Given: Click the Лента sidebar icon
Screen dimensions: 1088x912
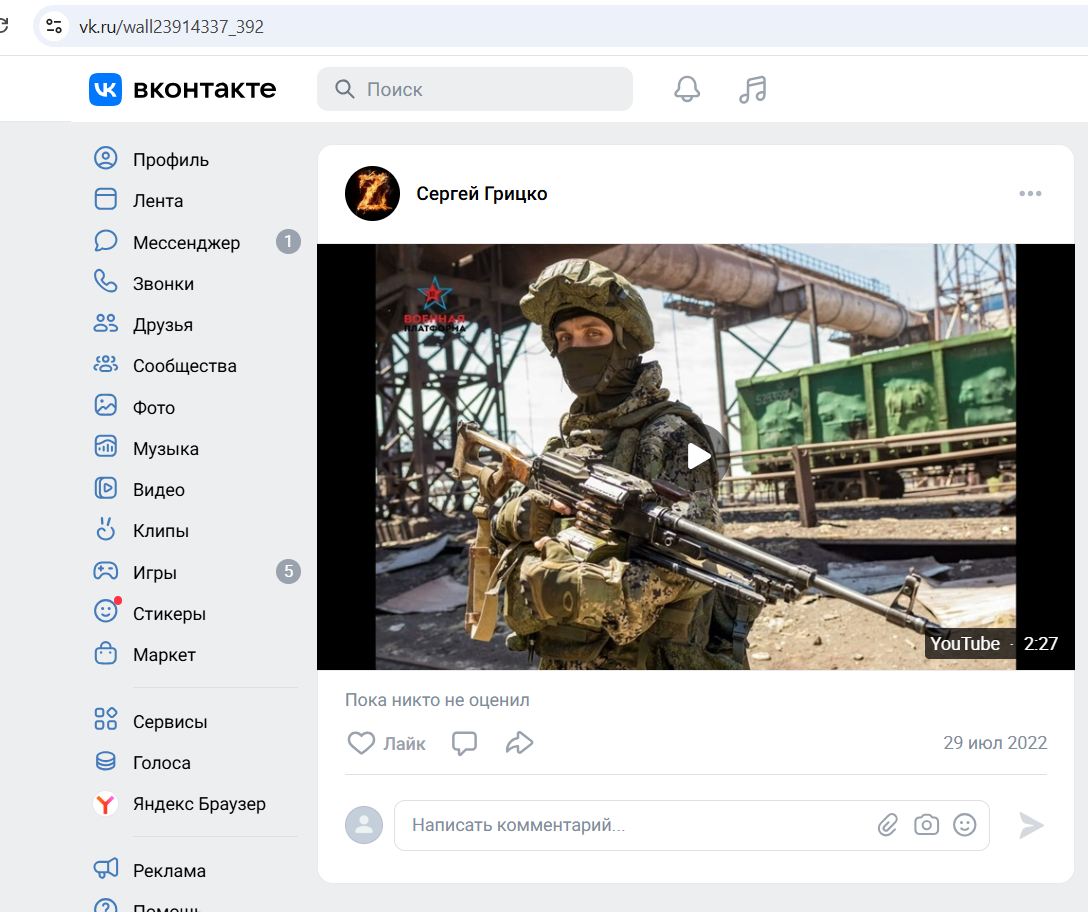Looking at the screenshot, I should tap(105, 199).
